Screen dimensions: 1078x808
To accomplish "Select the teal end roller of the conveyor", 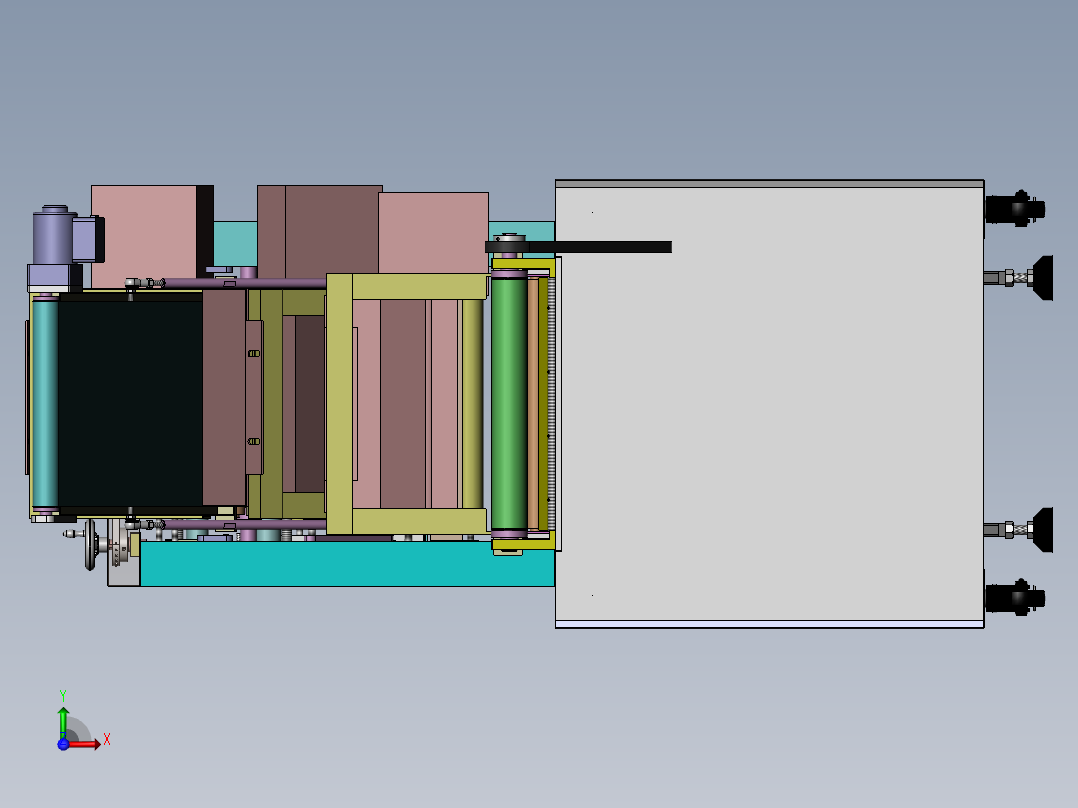I will [45, 404].
